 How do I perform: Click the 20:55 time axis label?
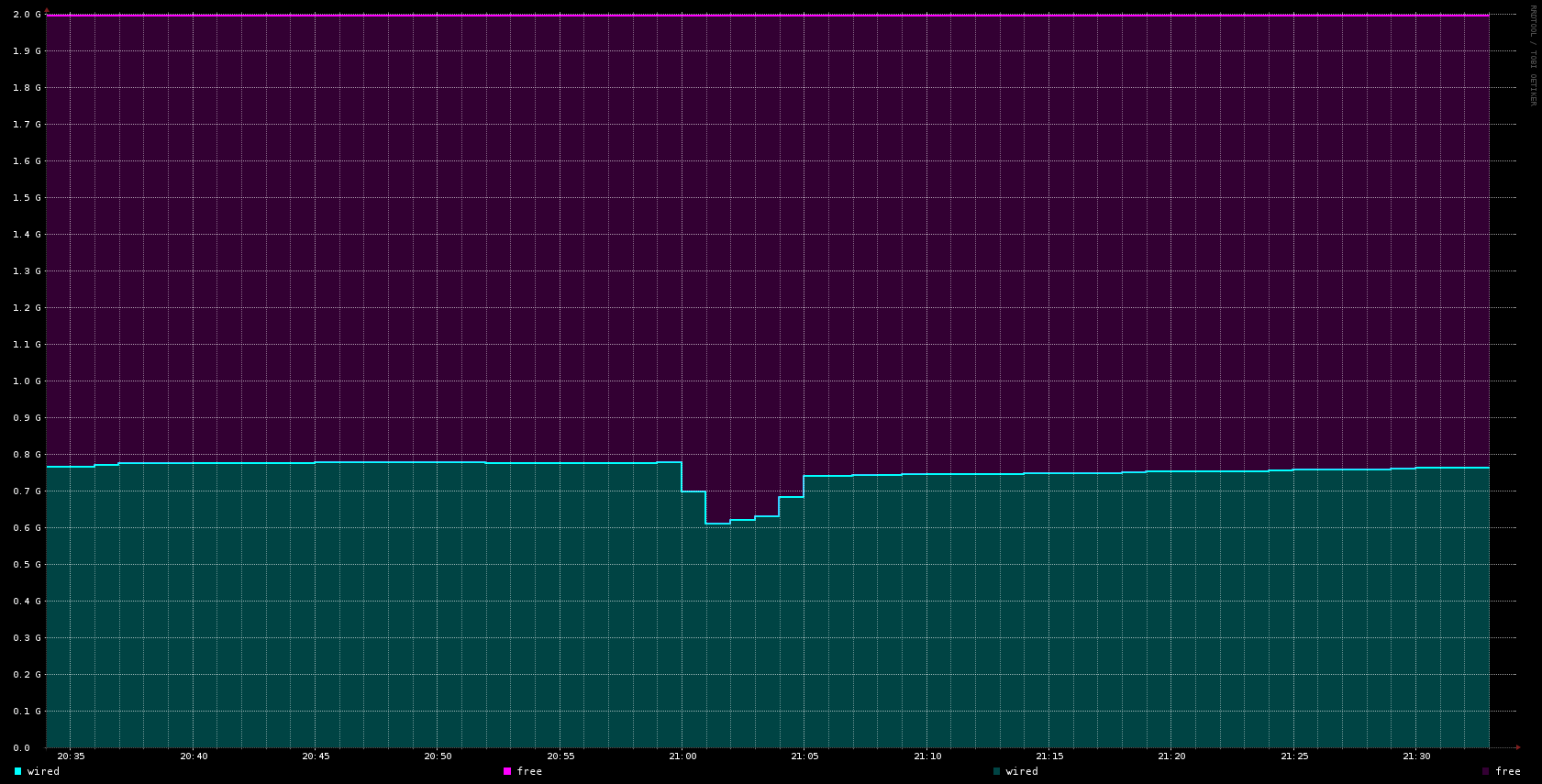560,756
